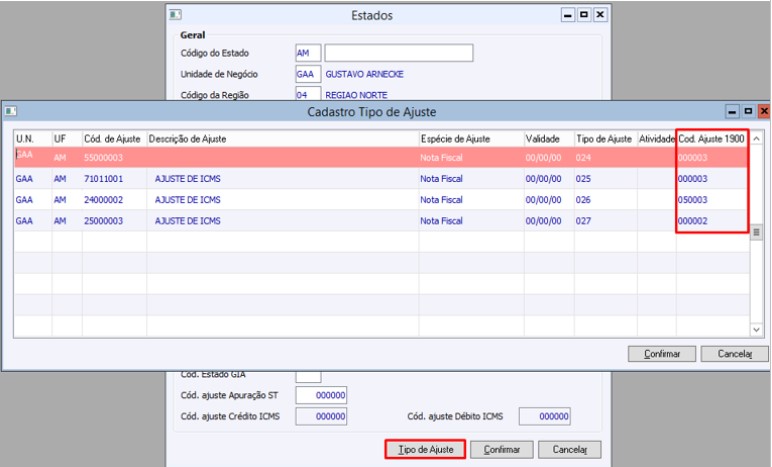This screenshot has width=772, height=467.
Task: Click 000003 in the highlighted 55000003 row
Action: 693,157
